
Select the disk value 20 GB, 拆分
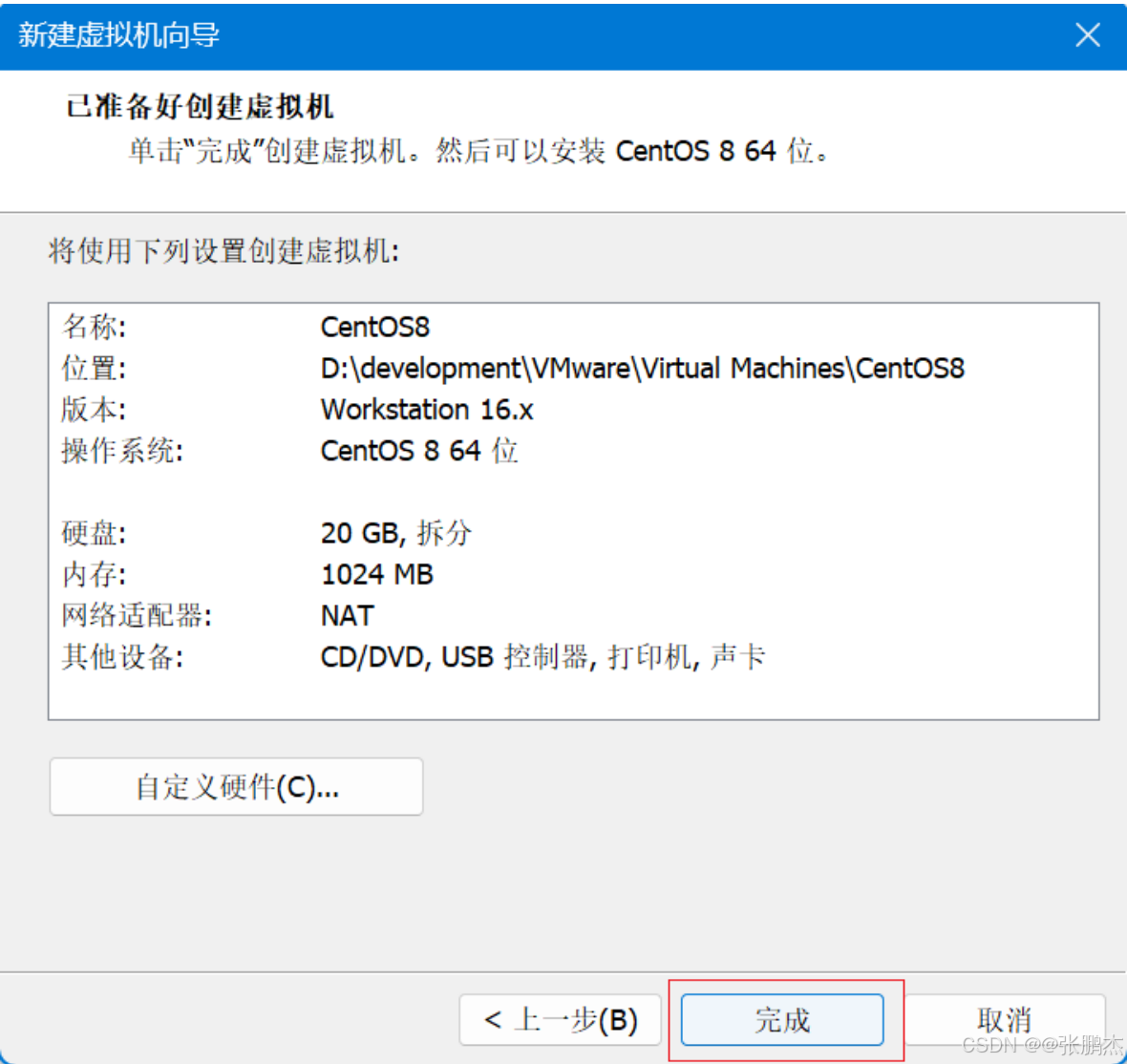396,533
